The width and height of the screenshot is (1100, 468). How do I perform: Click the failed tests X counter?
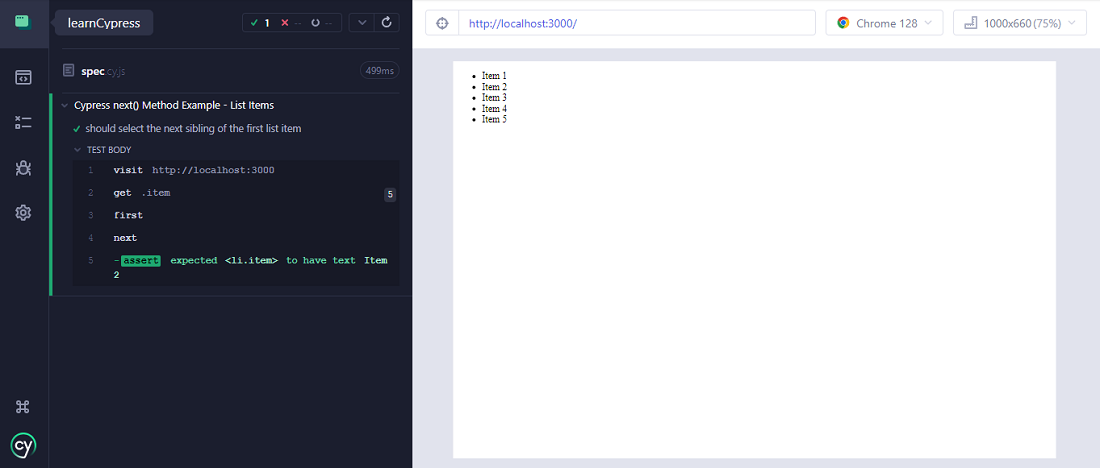click(x=290, y=23)
